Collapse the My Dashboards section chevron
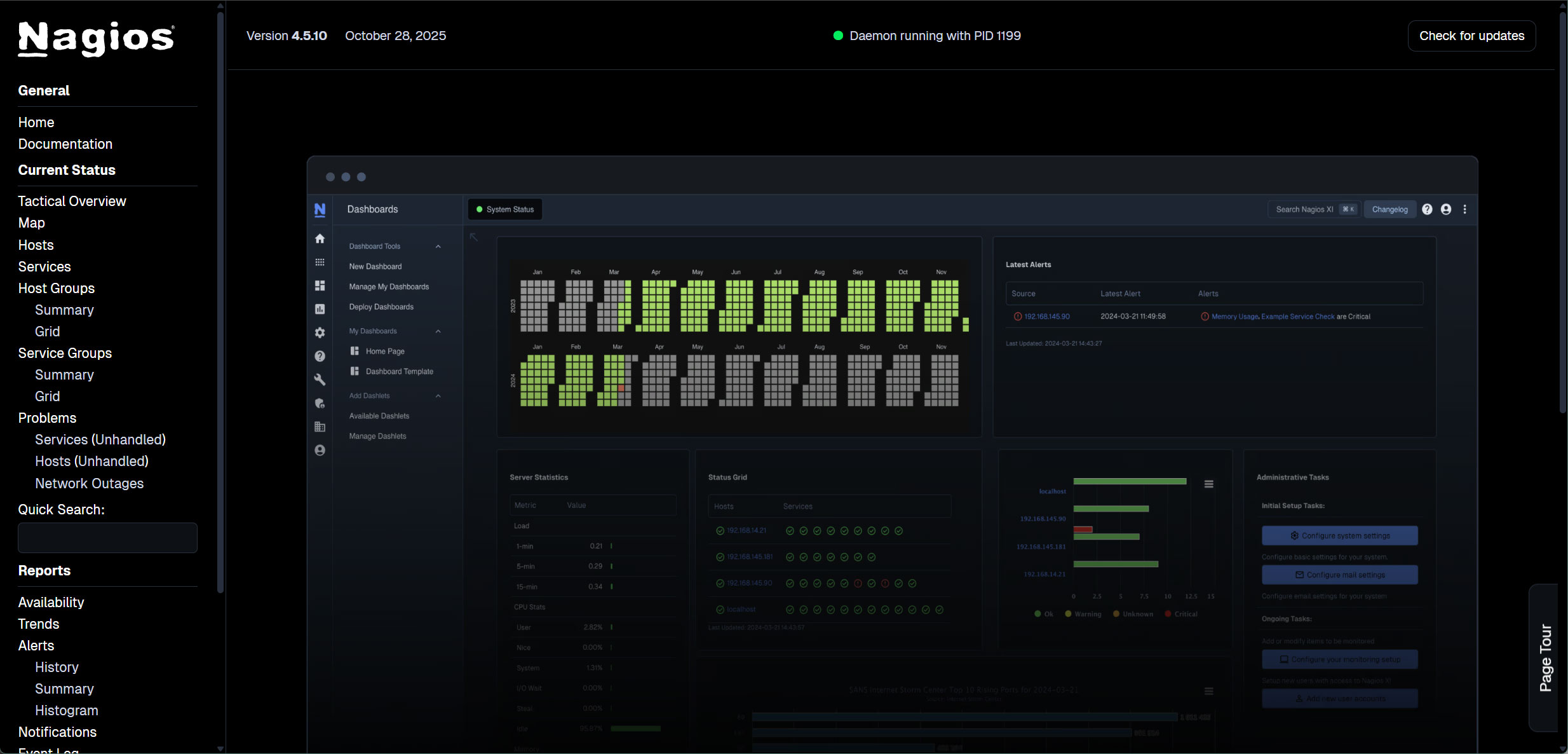Viewport: 1568px width, 754px height. click(438, 331)
